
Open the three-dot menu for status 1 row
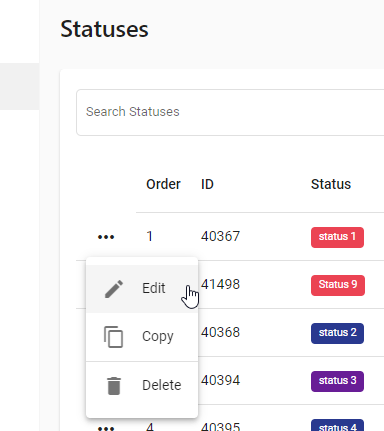pos(106,237)
